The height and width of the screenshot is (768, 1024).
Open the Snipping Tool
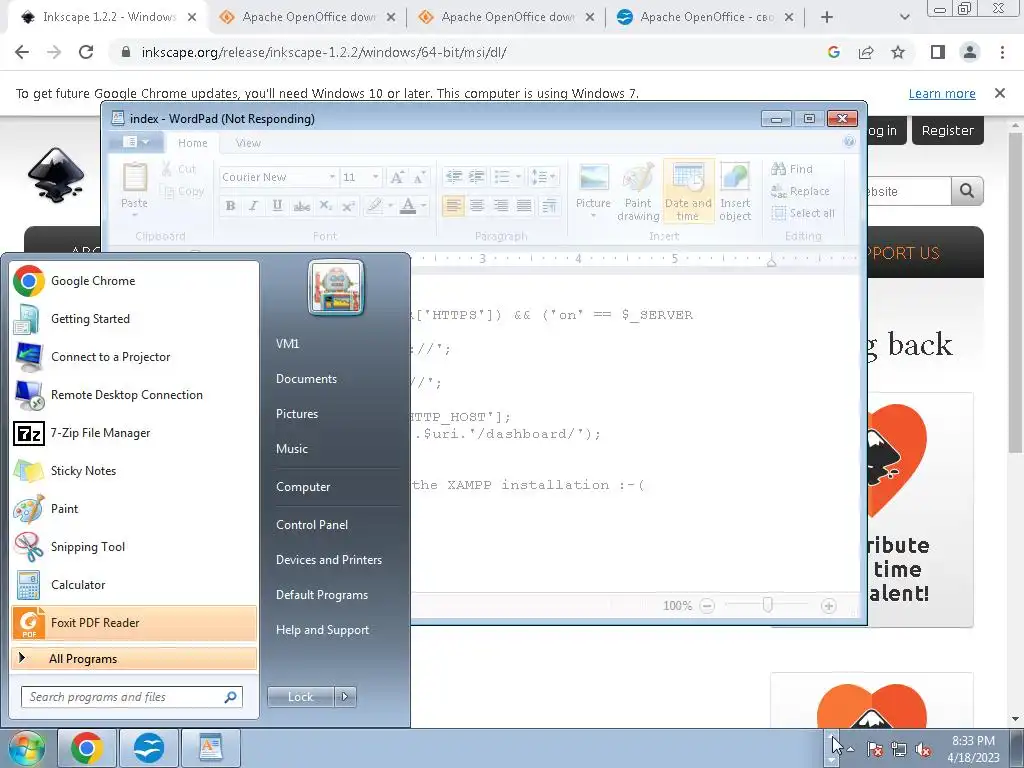tap(134, 547)
